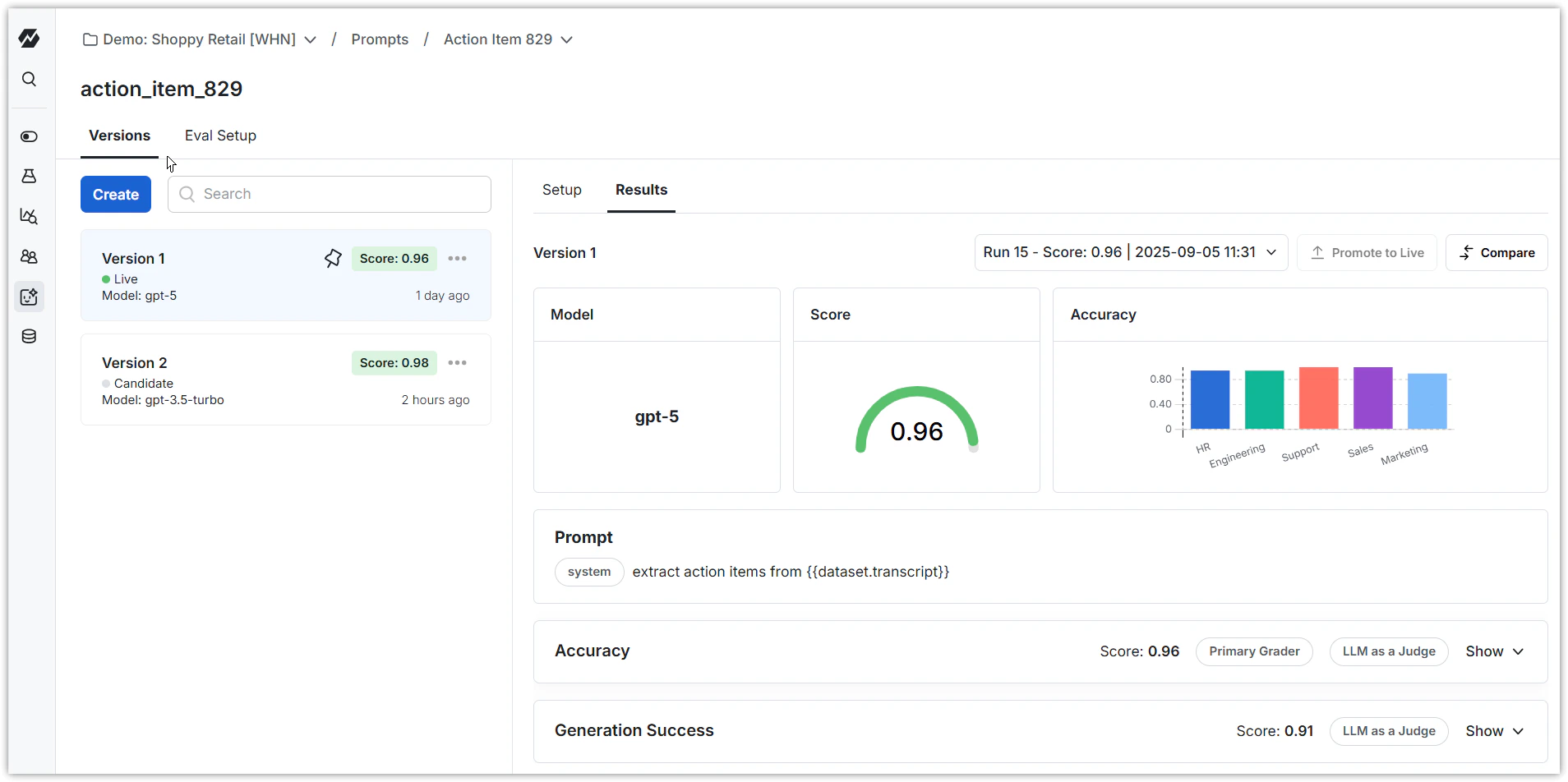This screenshot has width=1568, height=782.
Task: Expand the Action Item 829 breadcrumb dropdown
Action: pos(566,39)
